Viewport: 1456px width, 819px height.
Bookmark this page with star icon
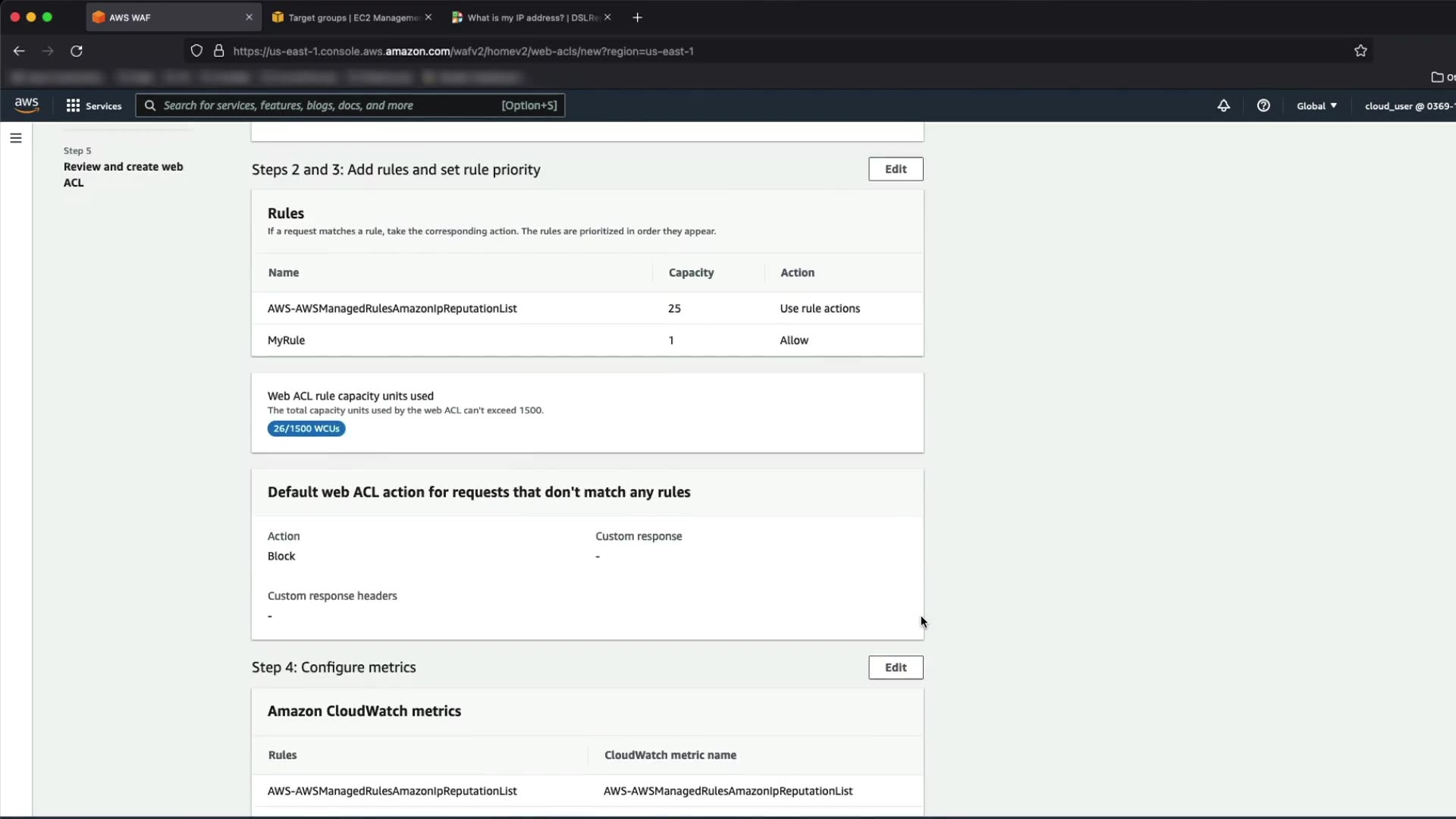click(x=1360, y=51)
